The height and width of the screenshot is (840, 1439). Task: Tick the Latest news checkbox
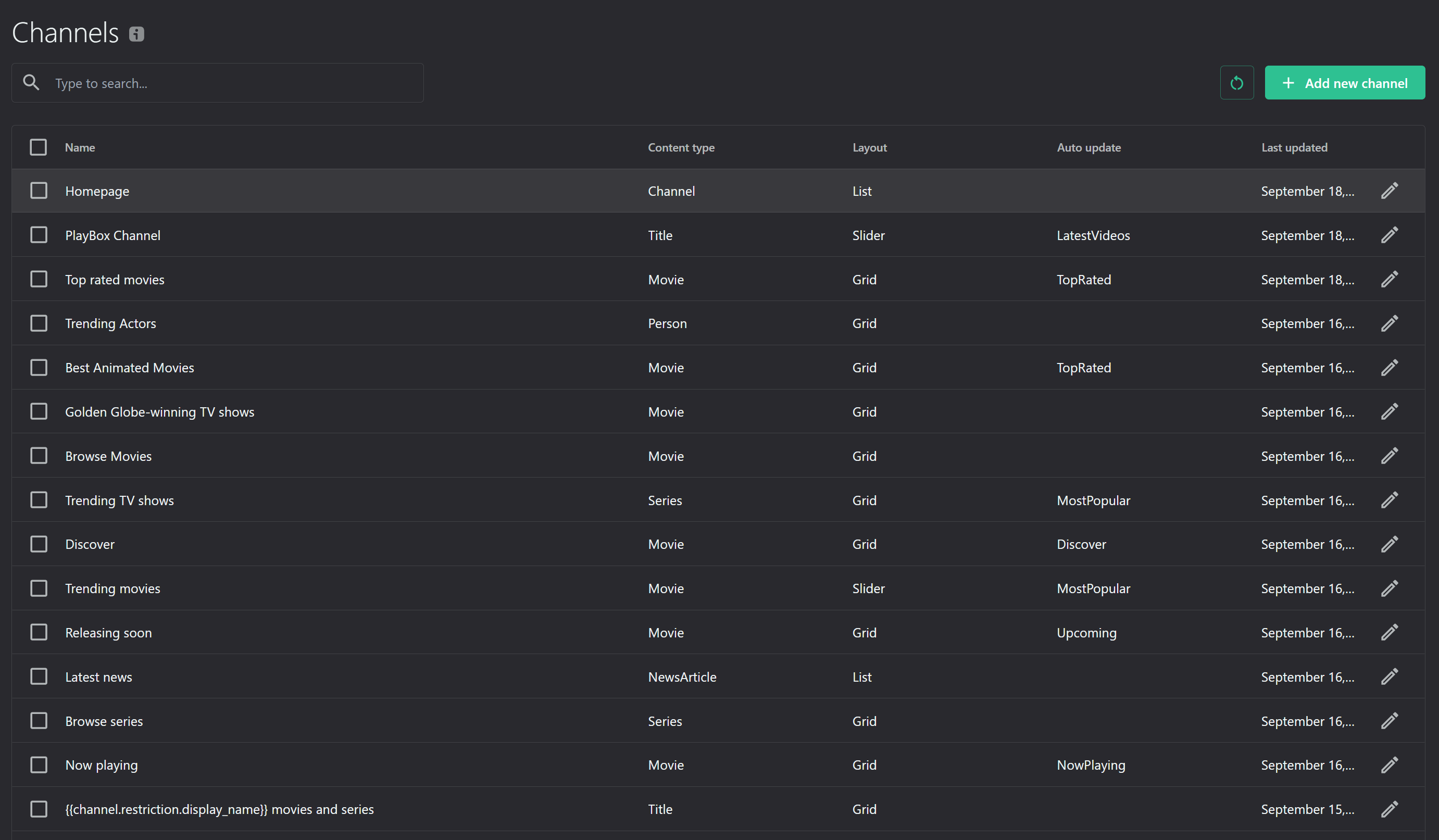coord(38,676)
